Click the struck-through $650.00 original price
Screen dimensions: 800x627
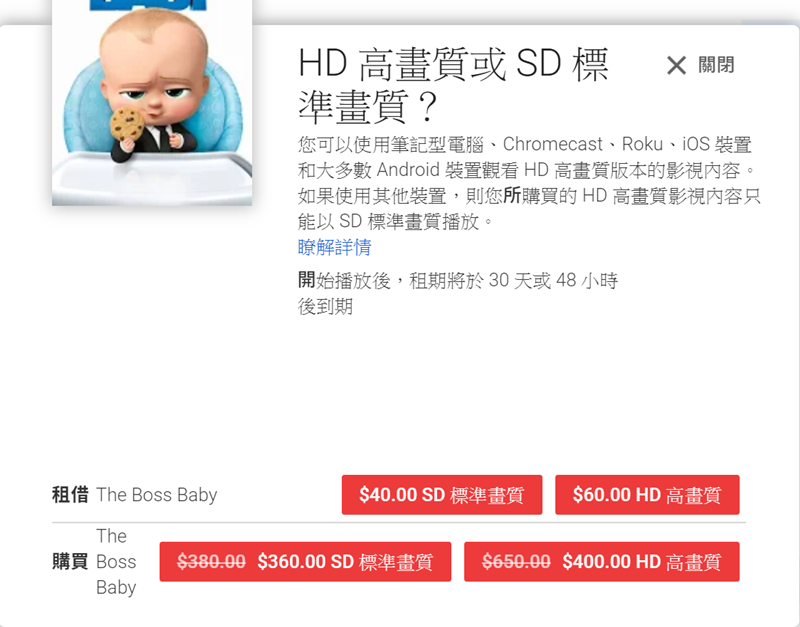(x=516, y=562)
